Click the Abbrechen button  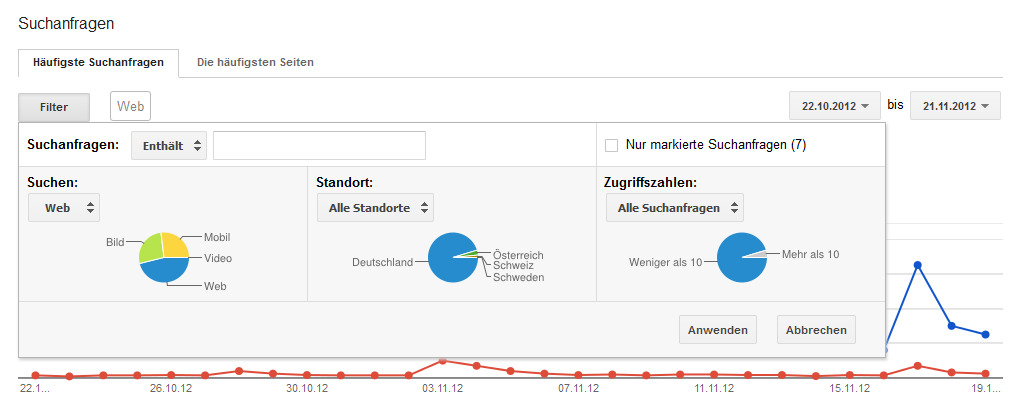pyautogui.click(x=816, y=330)
